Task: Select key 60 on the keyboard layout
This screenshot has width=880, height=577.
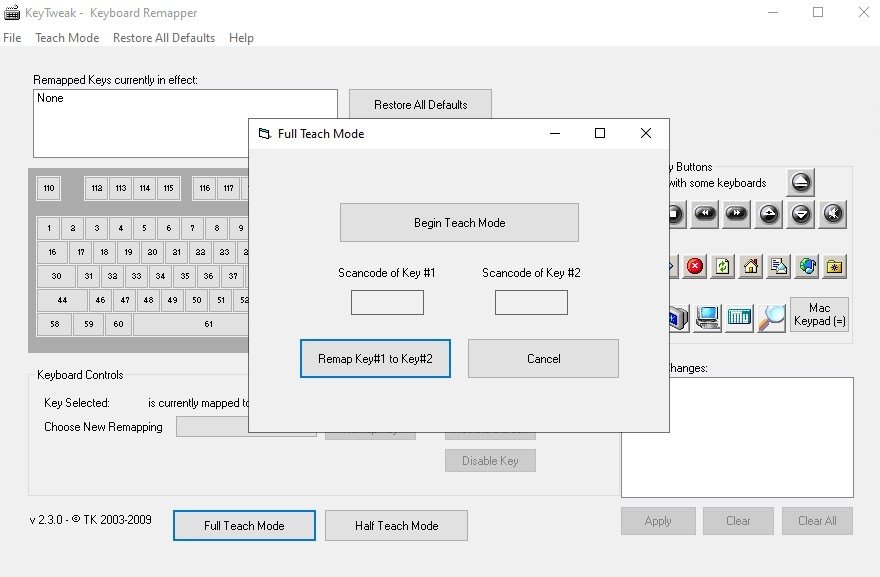Action: (x=118, y=324)
